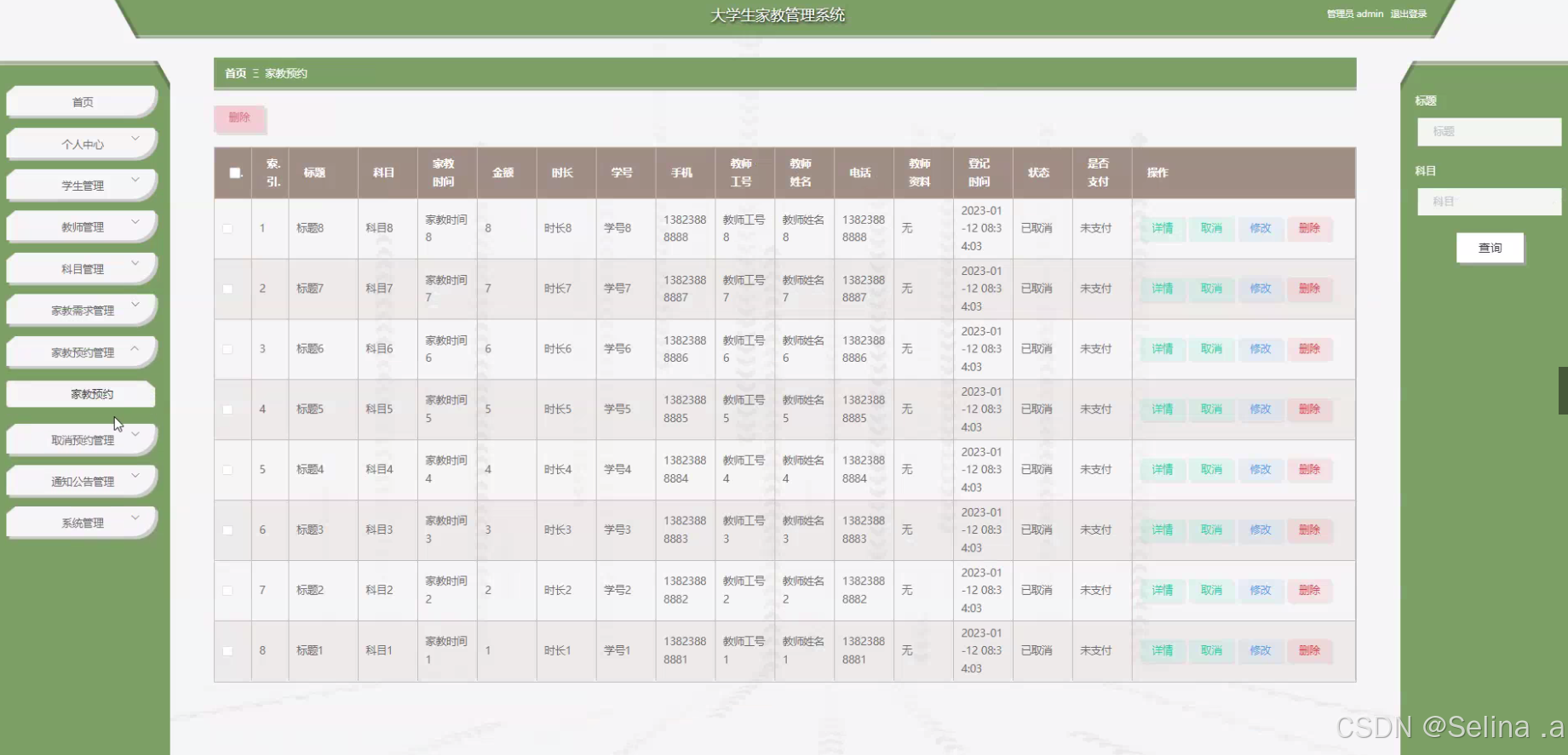Screen dimensions: 1568x755
Task: Click the 管理员 admin account label
Action: pyautogui.click(x=1355, y=14)
